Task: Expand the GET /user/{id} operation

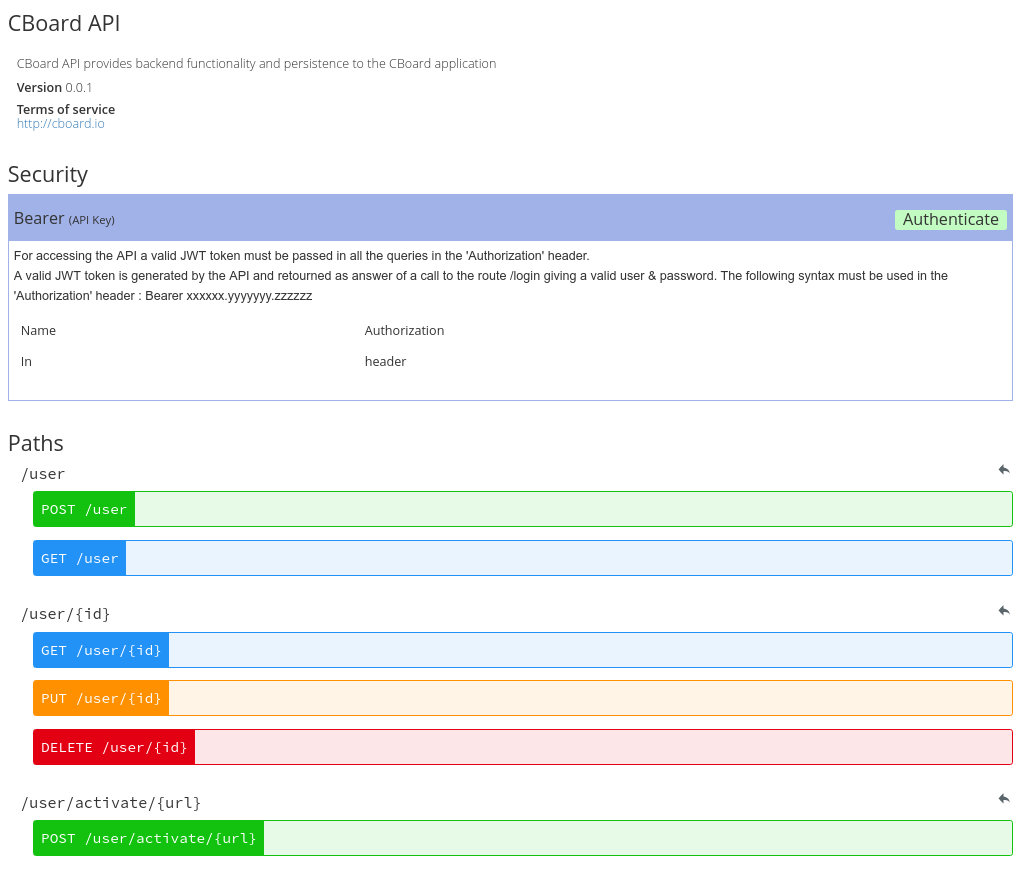Action: pos(523,650)
